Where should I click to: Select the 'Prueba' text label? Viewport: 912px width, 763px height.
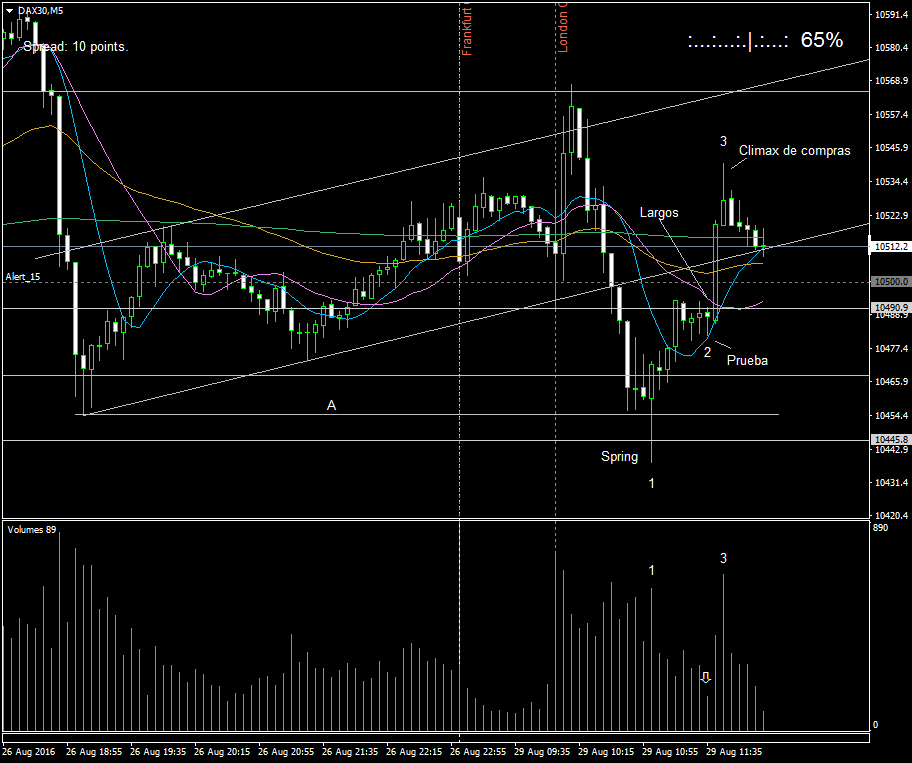(x=747, y=360)
